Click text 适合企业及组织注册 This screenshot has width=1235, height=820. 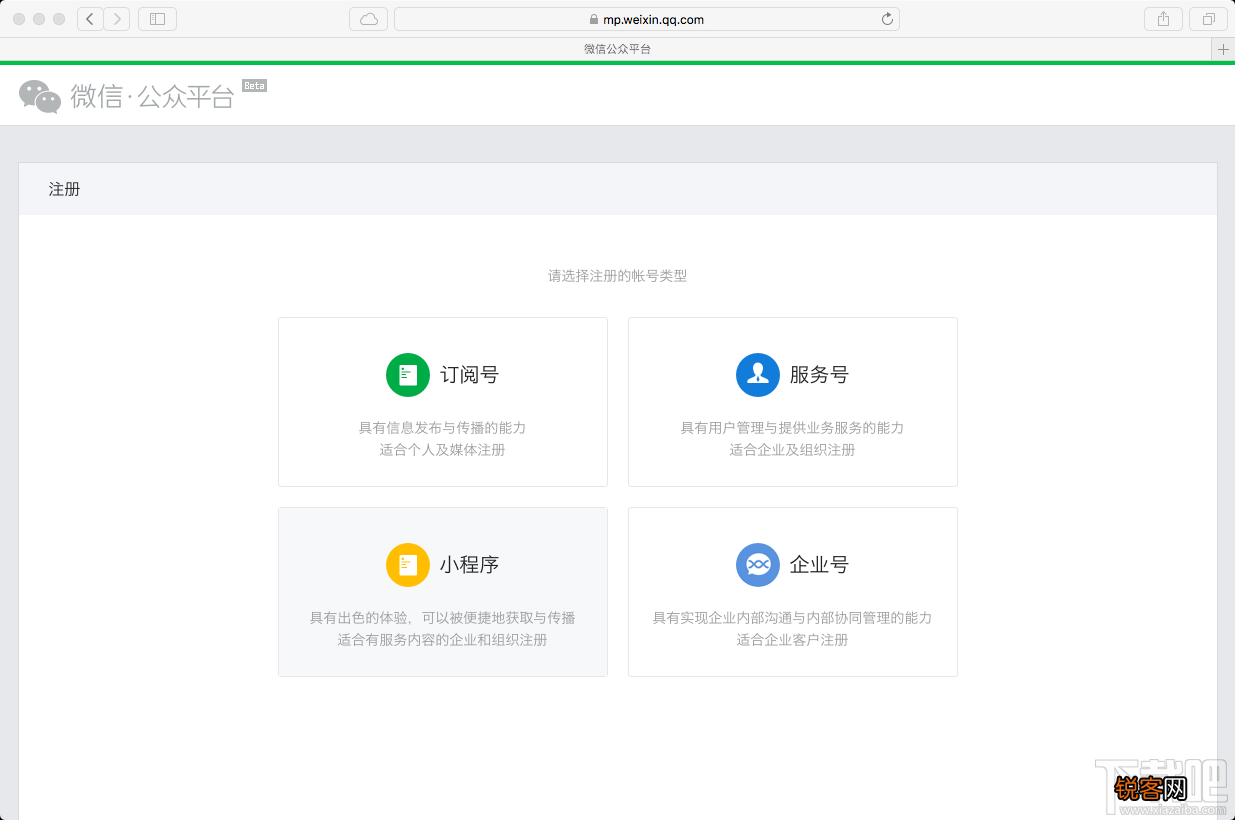[792, 450]
